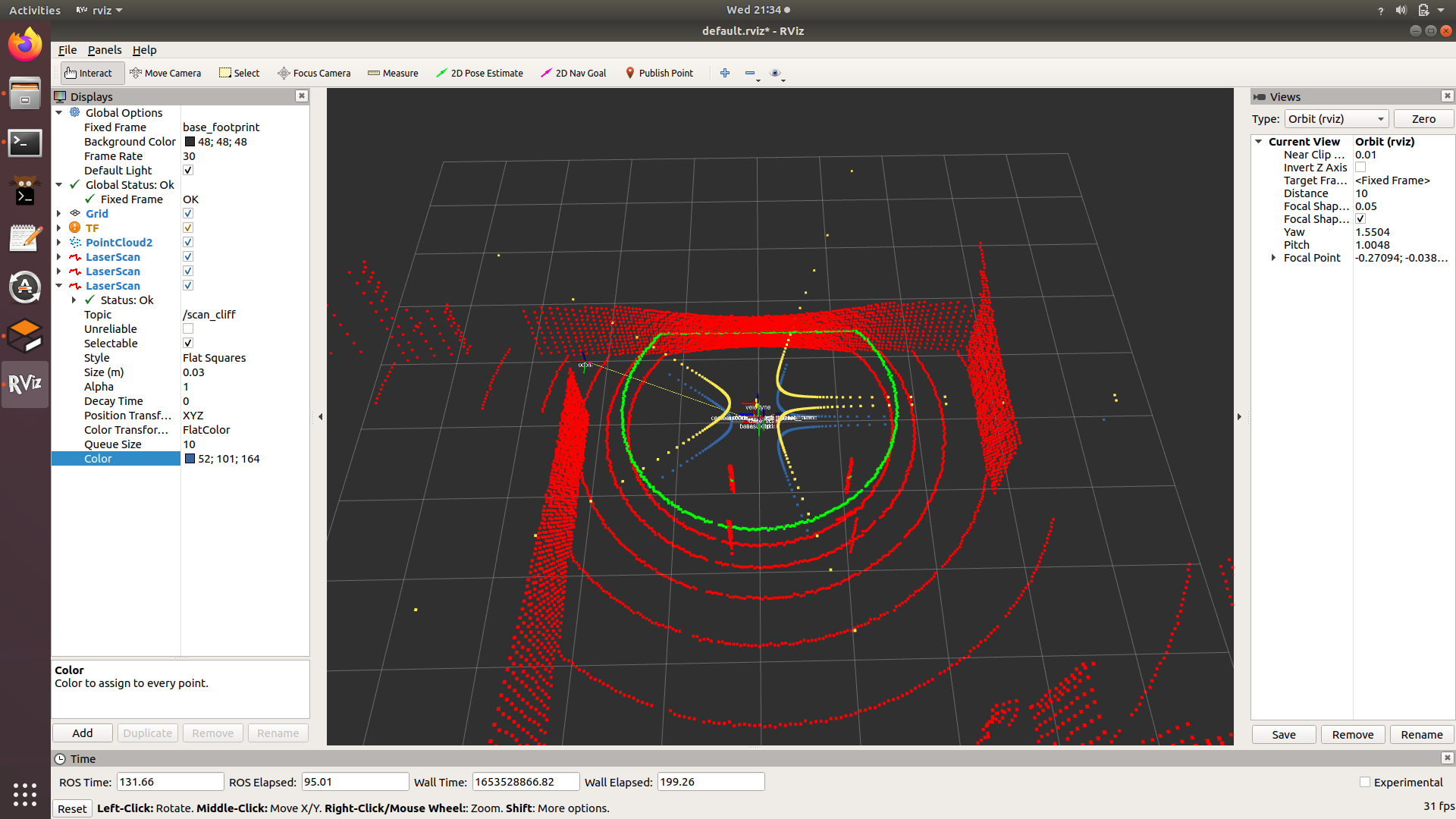Open the Background Color swatch
This screenshot has height=819, width=1456.
coord(189,141)
